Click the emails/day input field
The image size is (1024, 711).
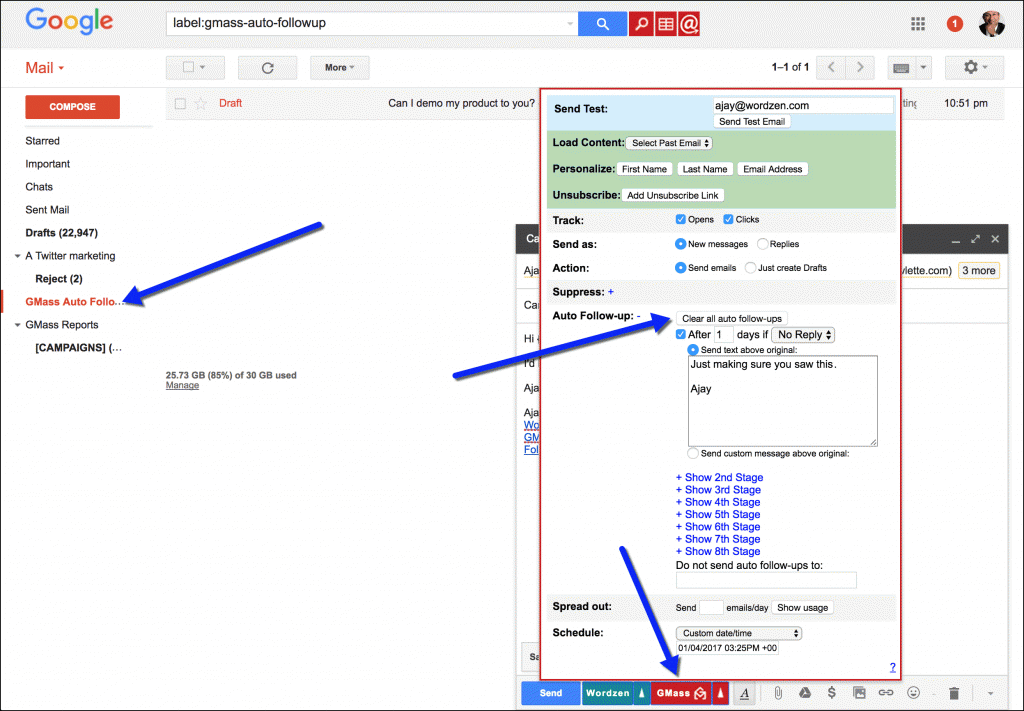[x=711, y=607]
